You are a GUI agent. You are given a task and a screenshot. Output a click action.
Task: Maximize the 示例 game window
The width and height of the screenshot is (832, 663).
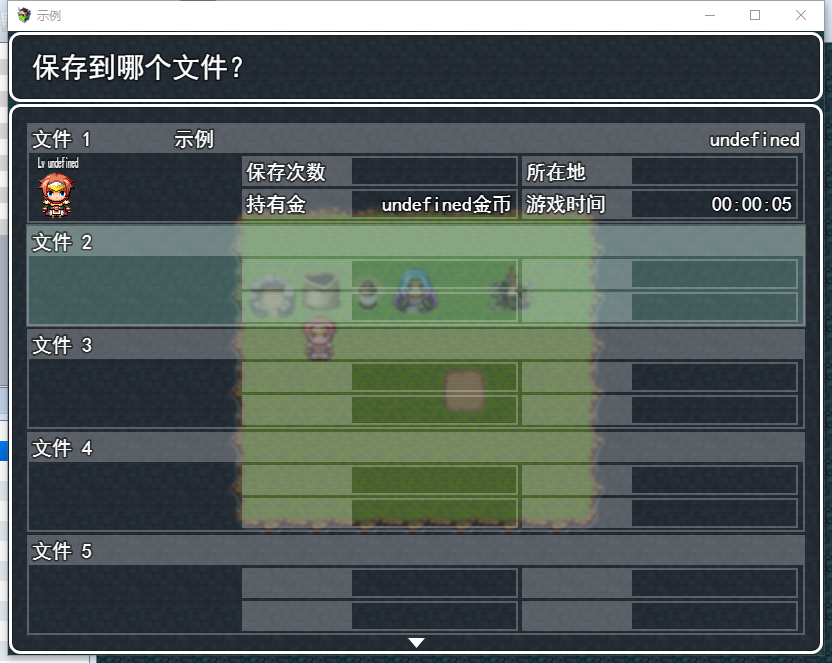click(x=755, y=15)
